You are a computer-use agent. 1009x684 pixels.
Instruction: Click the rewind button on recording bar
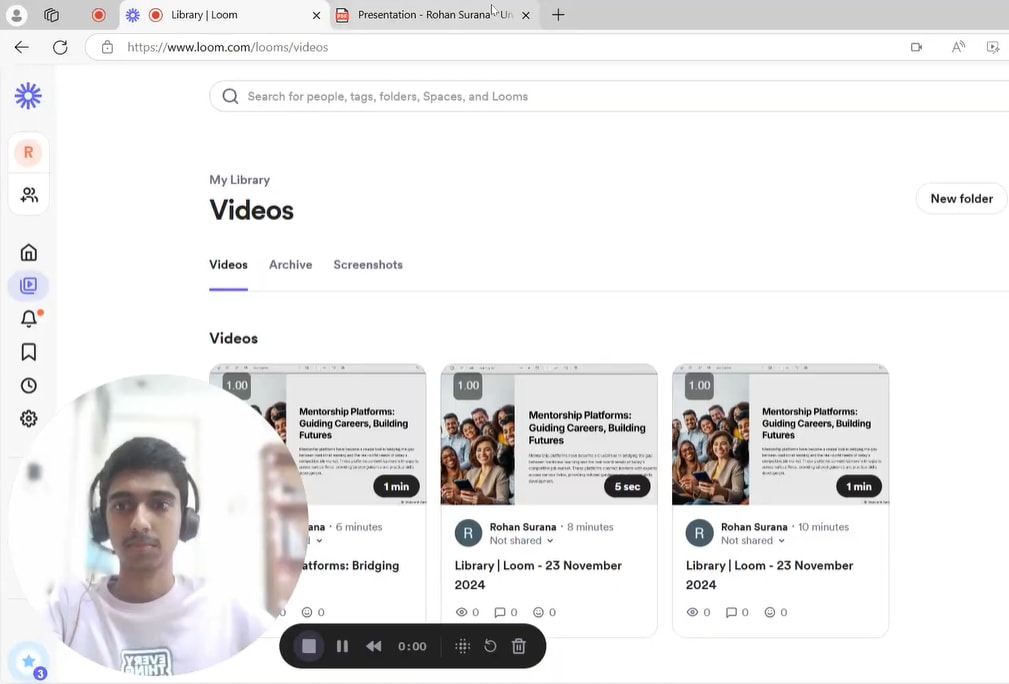coord(373,646)
